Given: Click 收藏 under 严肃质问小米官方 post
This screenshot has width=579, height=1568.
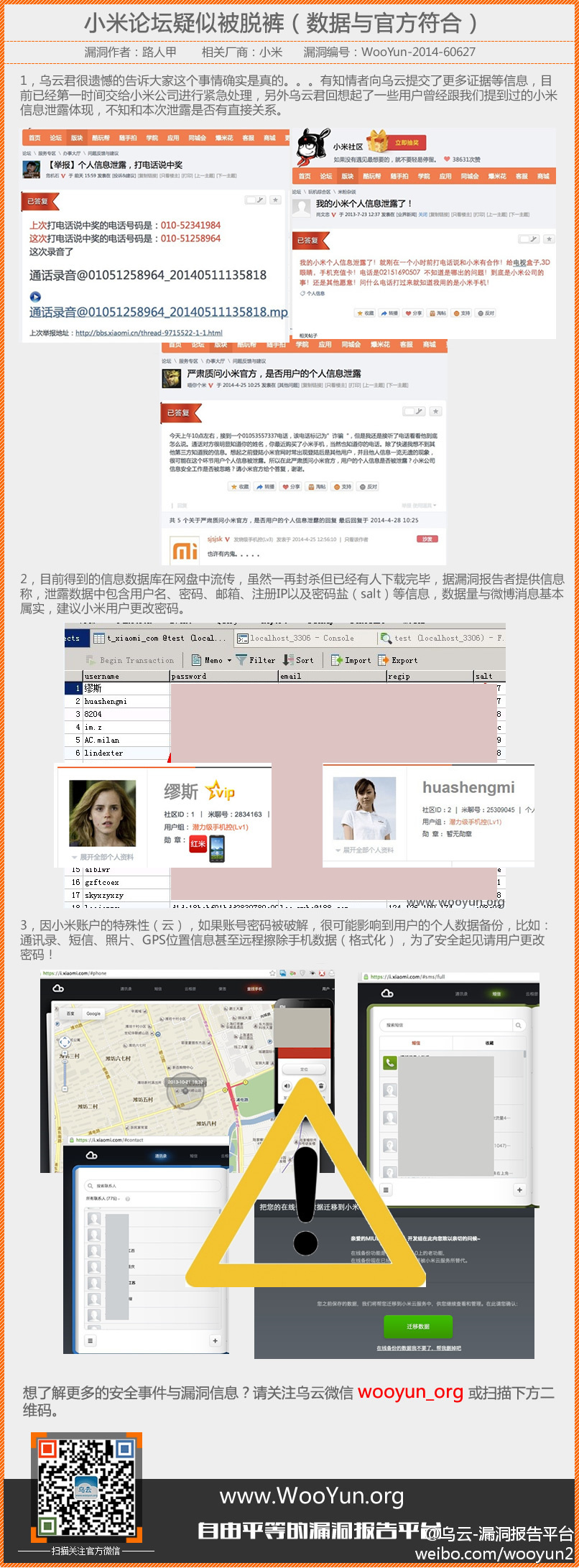Looking at the screenshot, I should point(239,486).
